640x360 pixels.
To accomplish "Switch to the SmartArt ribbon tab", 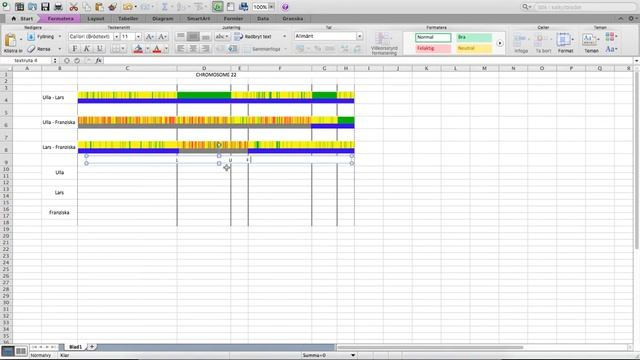I will [x=198, y=19].
